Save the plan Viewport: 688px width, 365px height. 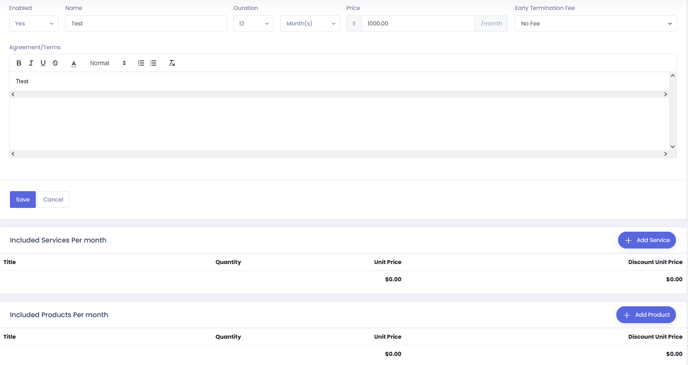pos(23,200)
